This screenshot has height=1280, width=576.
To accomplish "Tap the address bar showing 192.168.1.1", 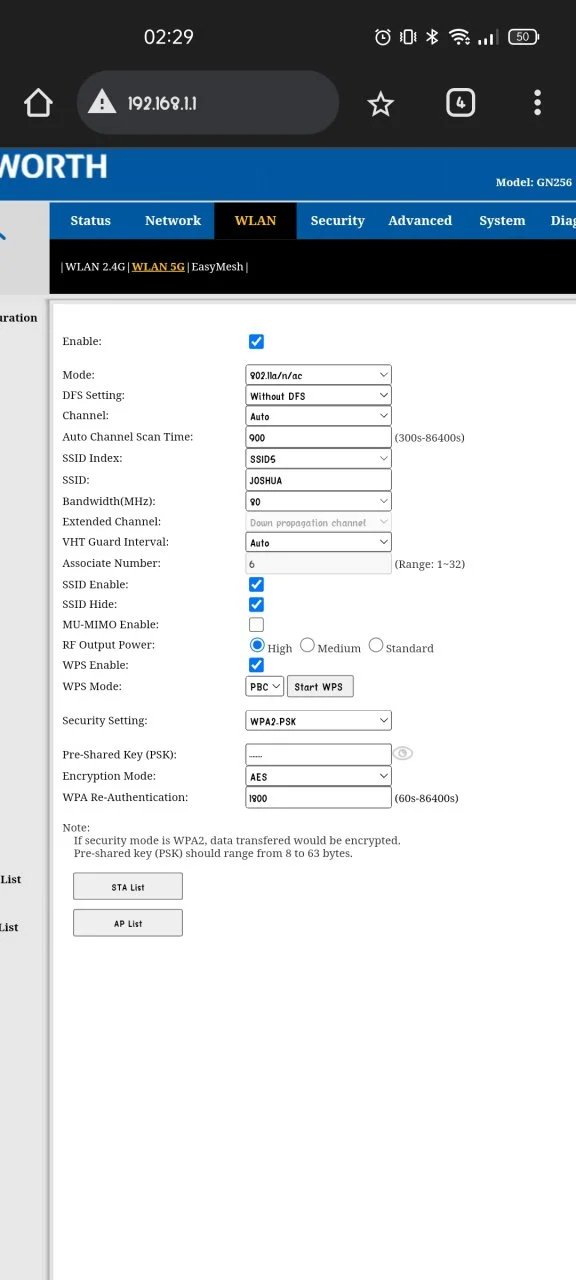I will [208, 102].
